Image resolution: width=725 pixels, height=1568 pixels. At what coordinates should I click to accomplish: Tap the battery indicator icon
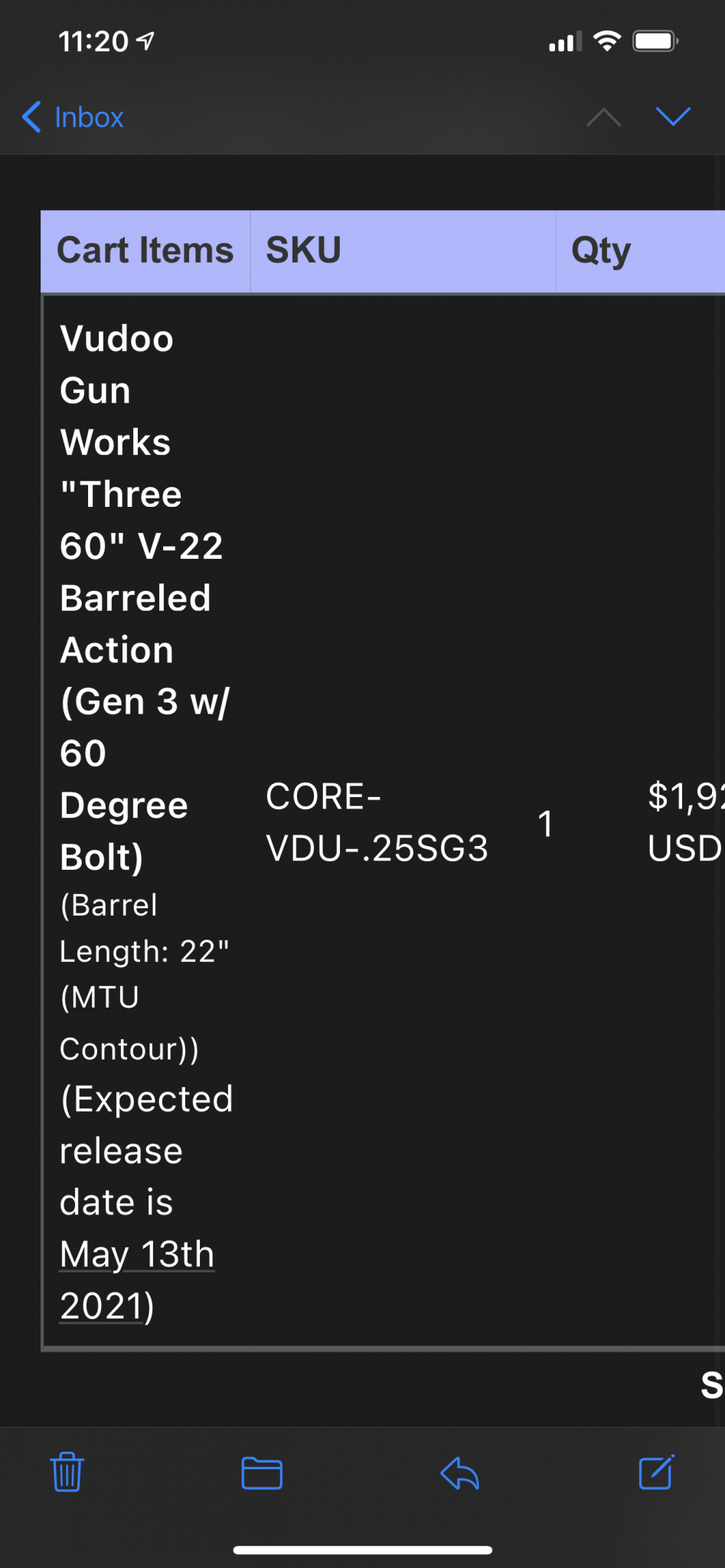[x=655, y=41]
